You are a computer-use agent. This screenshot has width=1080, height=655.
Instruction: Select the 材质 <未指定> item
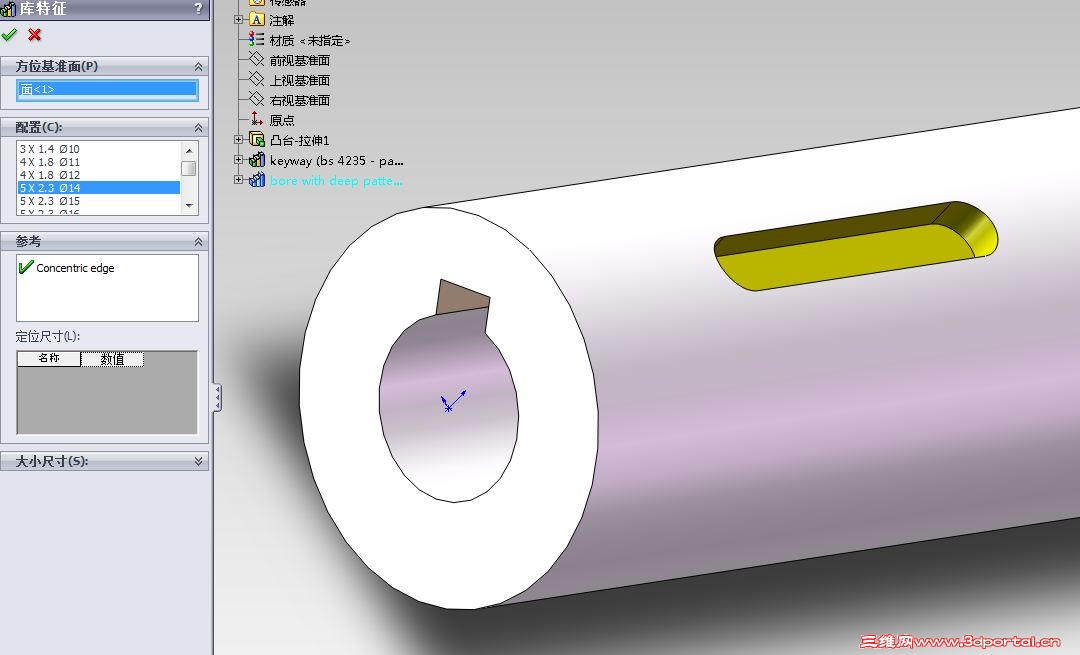coord(310,41)
